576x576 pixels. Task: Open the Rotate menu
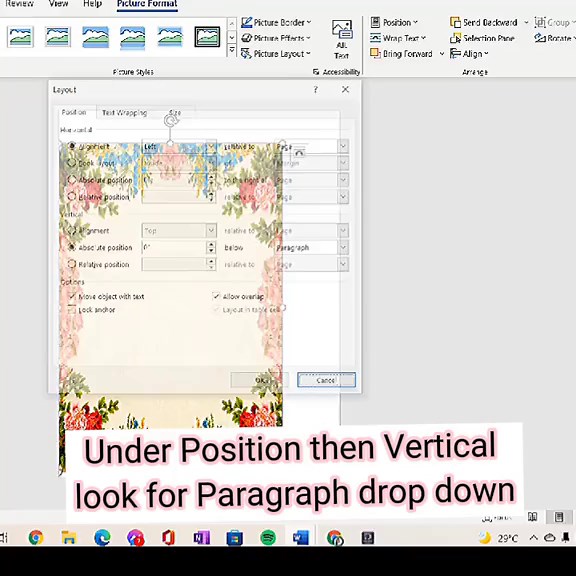[554, 38]
